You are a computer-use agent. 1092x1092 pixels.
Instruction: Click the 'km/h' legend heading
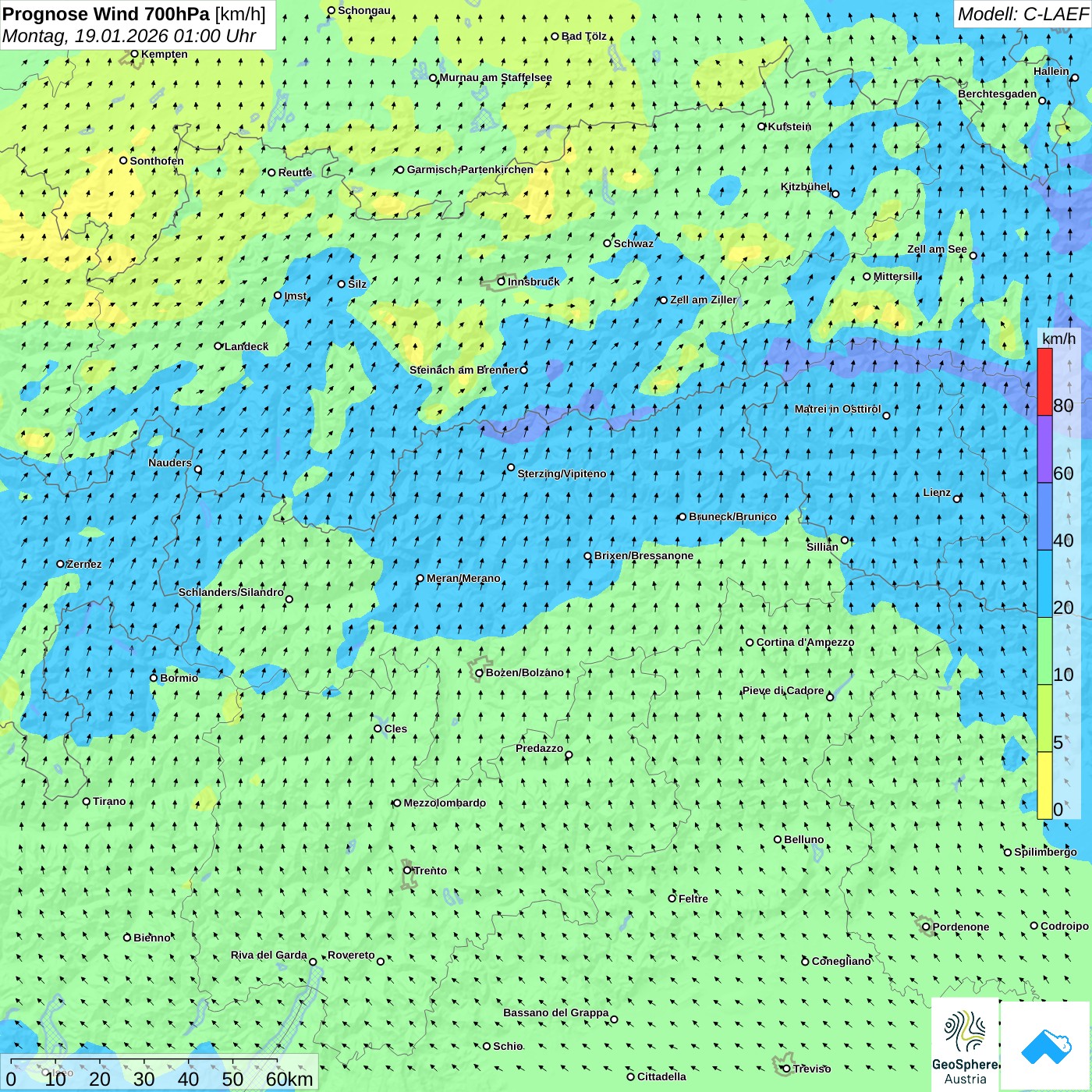[x=1058, y=339]
